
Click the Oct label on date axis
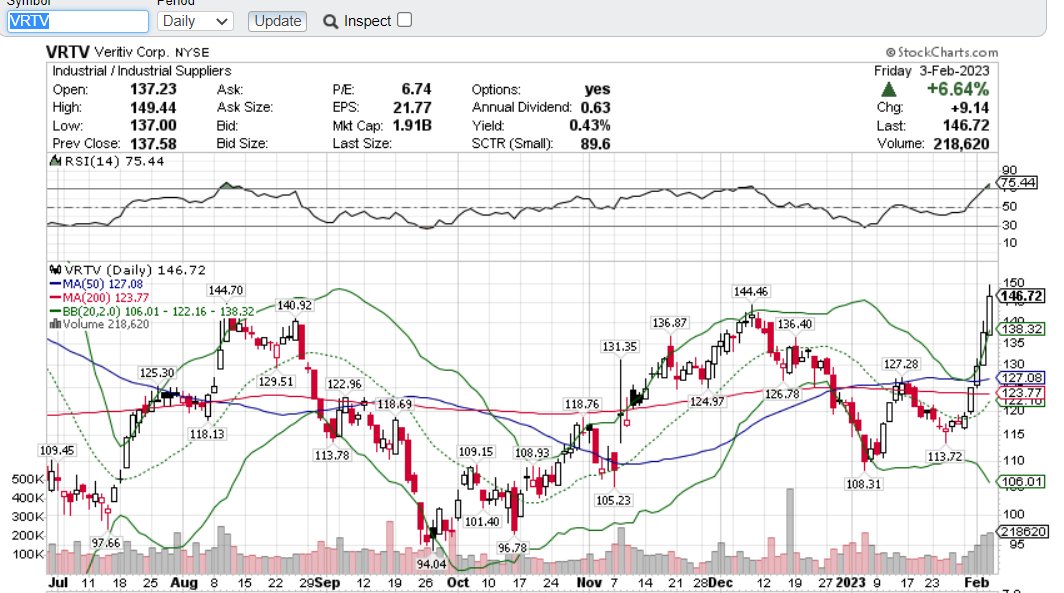(458, 583)
